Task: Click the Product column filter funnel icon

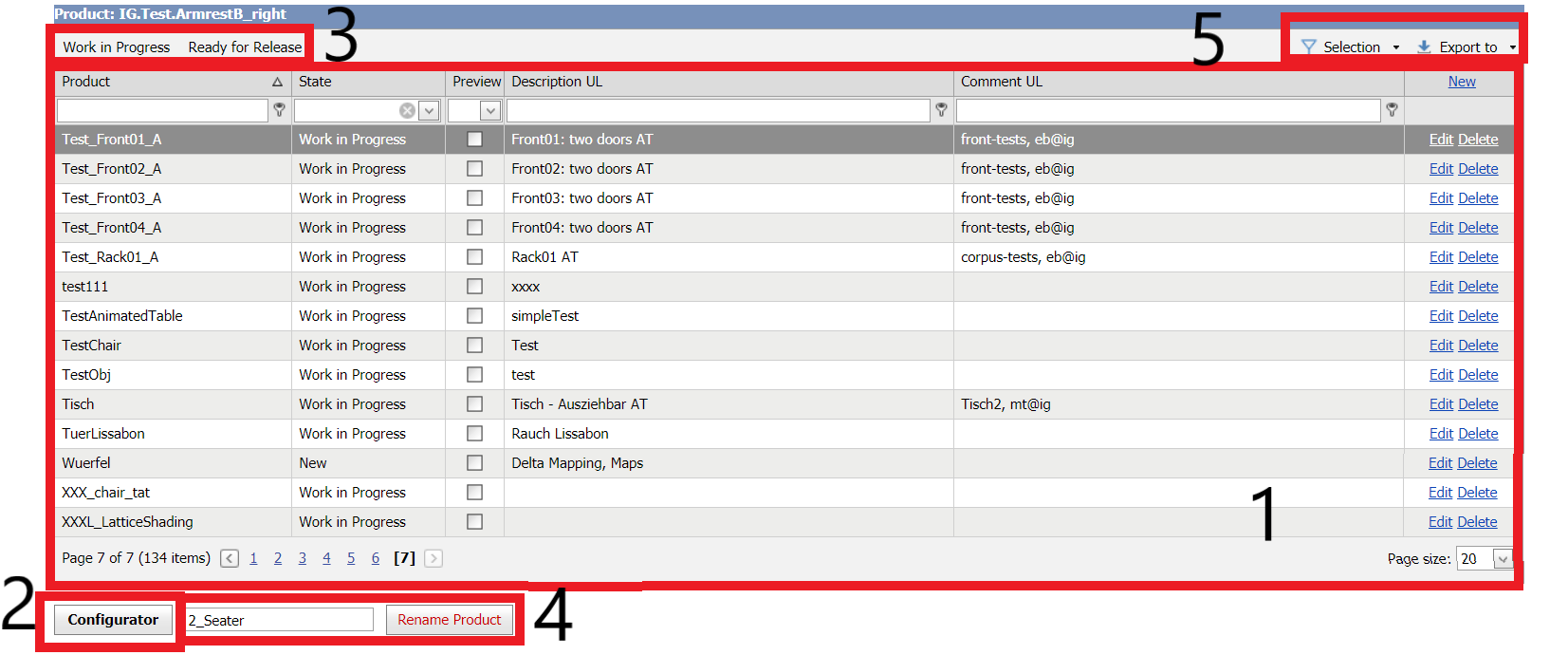Action: pos(279,110)
